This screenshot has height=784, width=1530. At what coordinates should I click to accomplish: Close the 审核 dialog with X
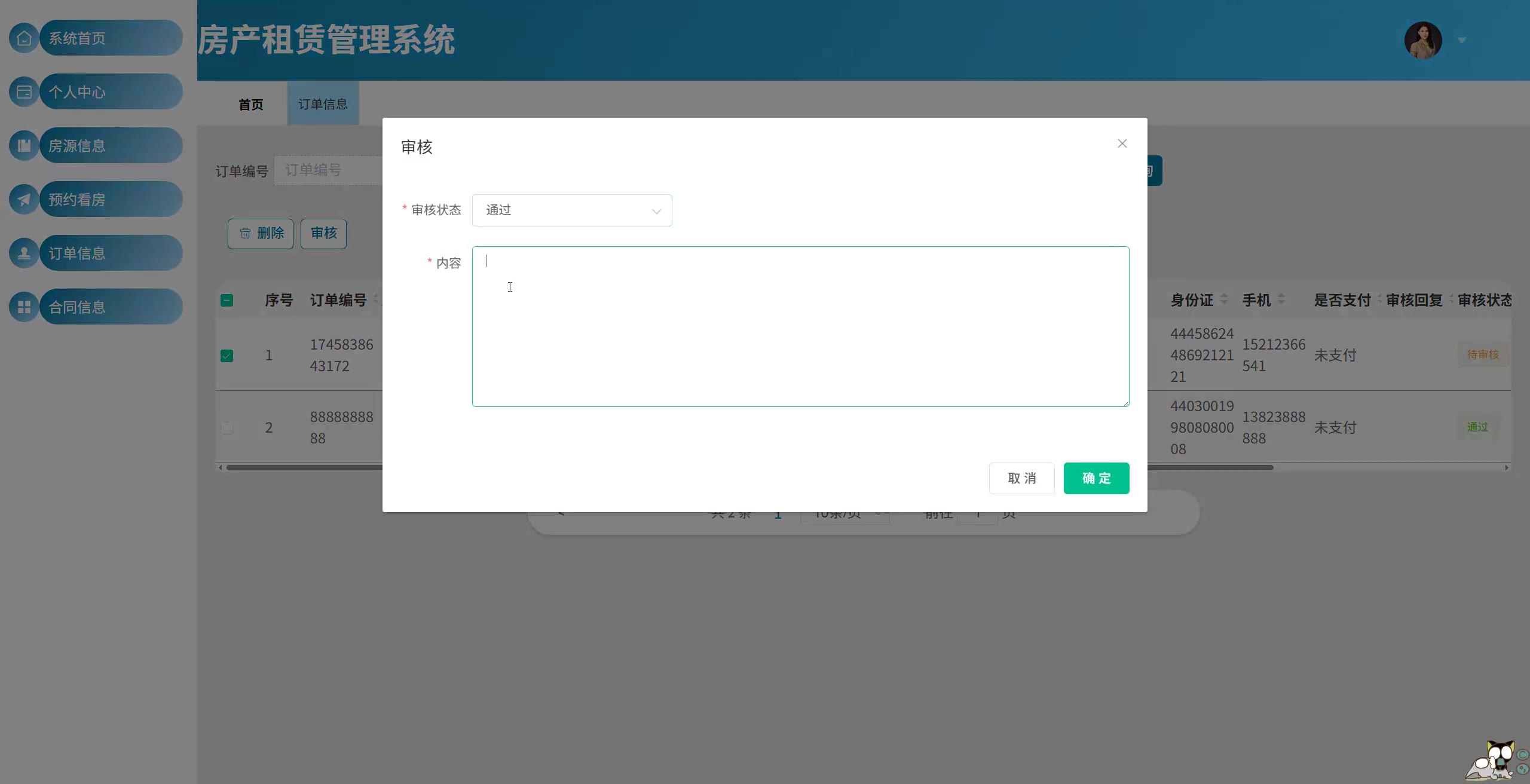tap(1122, 143)
